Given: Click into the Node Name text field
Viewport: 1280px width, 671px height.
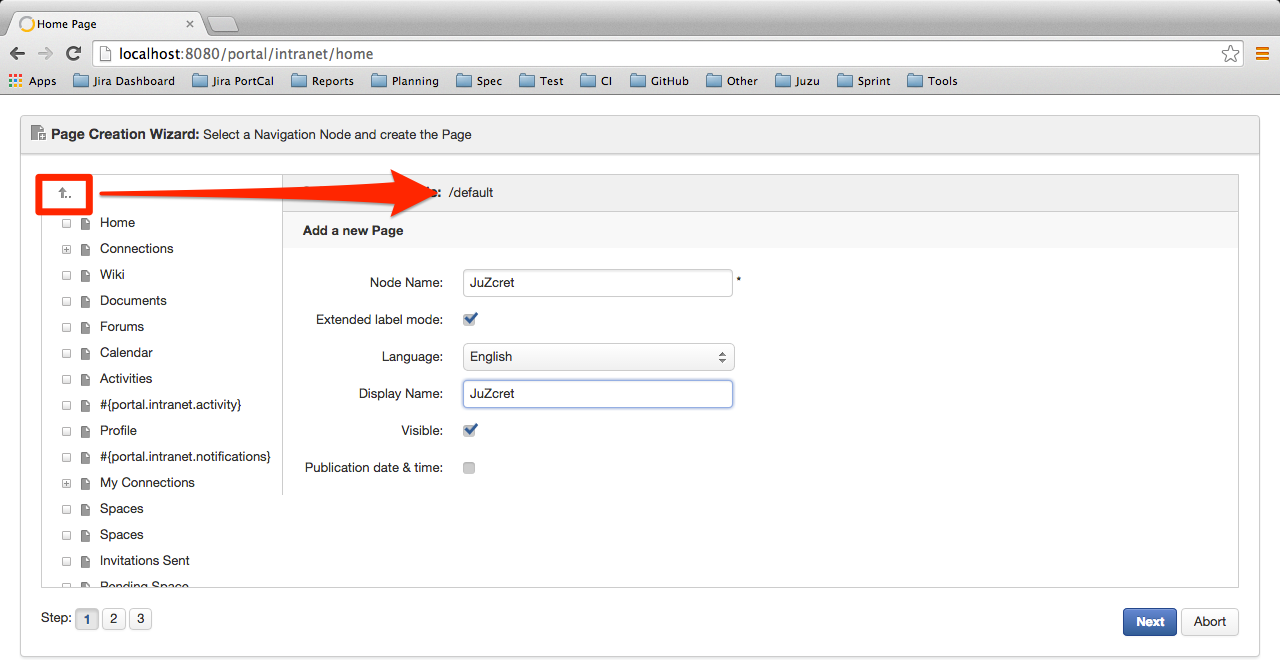Looking at the screenshot, I should (x=598, y=283).
